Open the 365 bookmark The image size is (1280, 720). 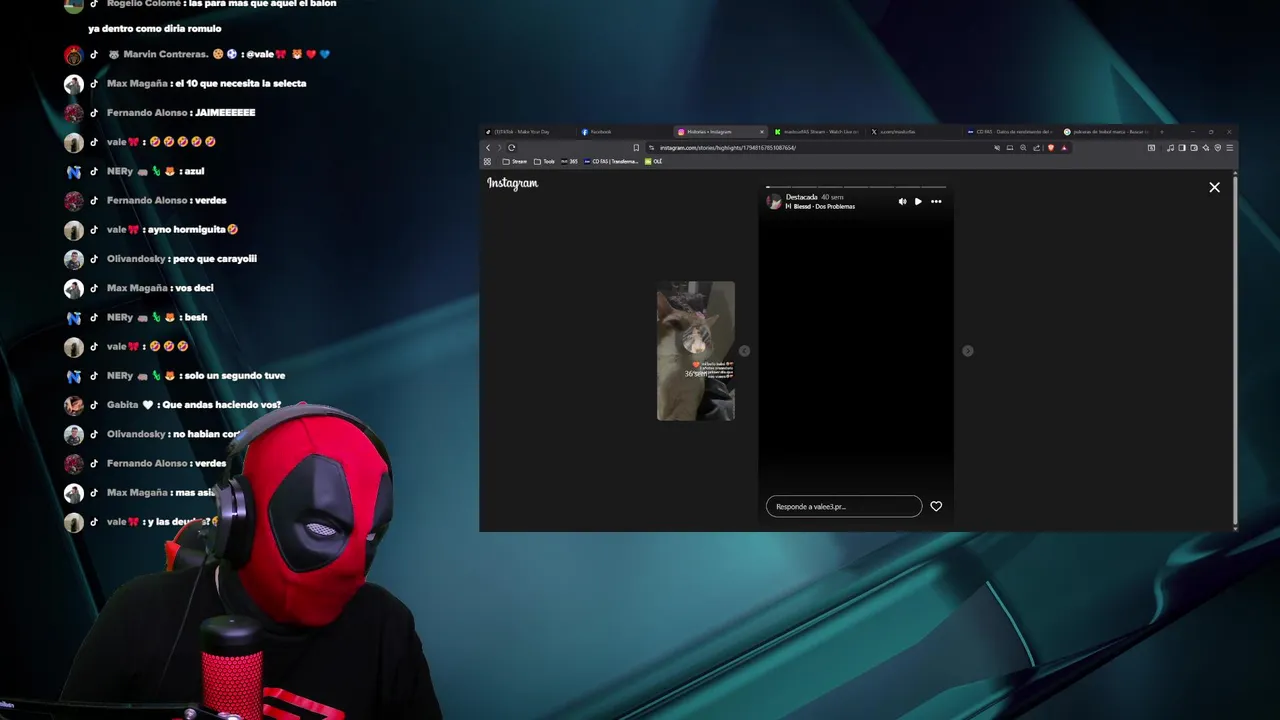pos(570,161)
